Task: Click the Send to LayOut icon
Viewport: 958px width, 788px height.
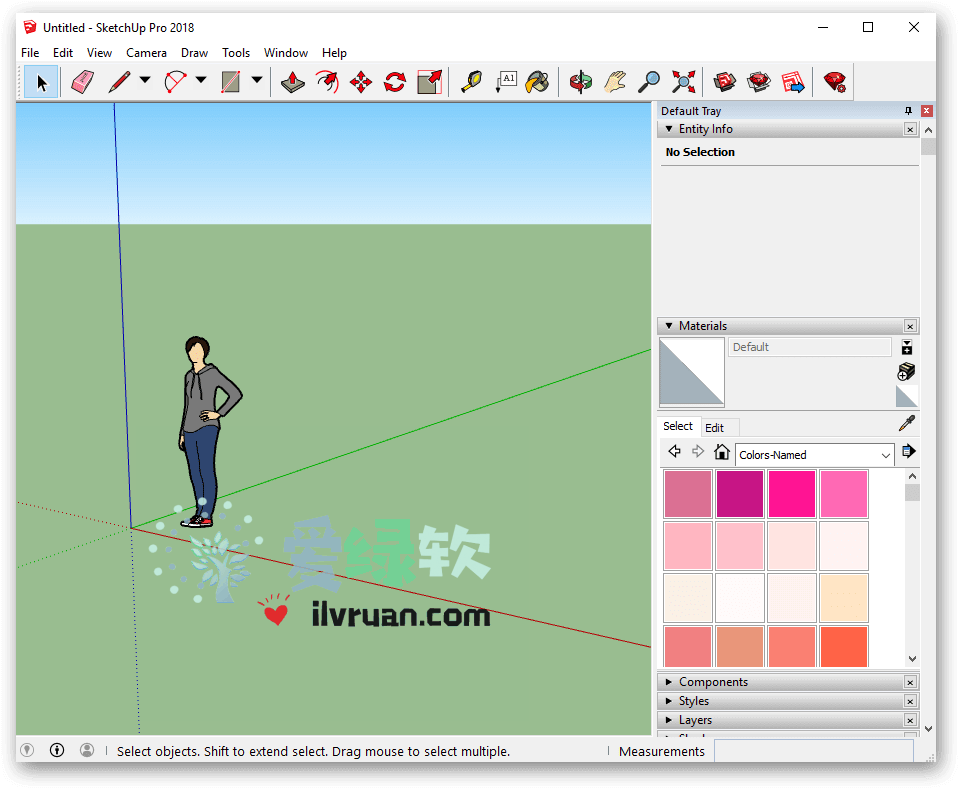Action: coord(793,82)
